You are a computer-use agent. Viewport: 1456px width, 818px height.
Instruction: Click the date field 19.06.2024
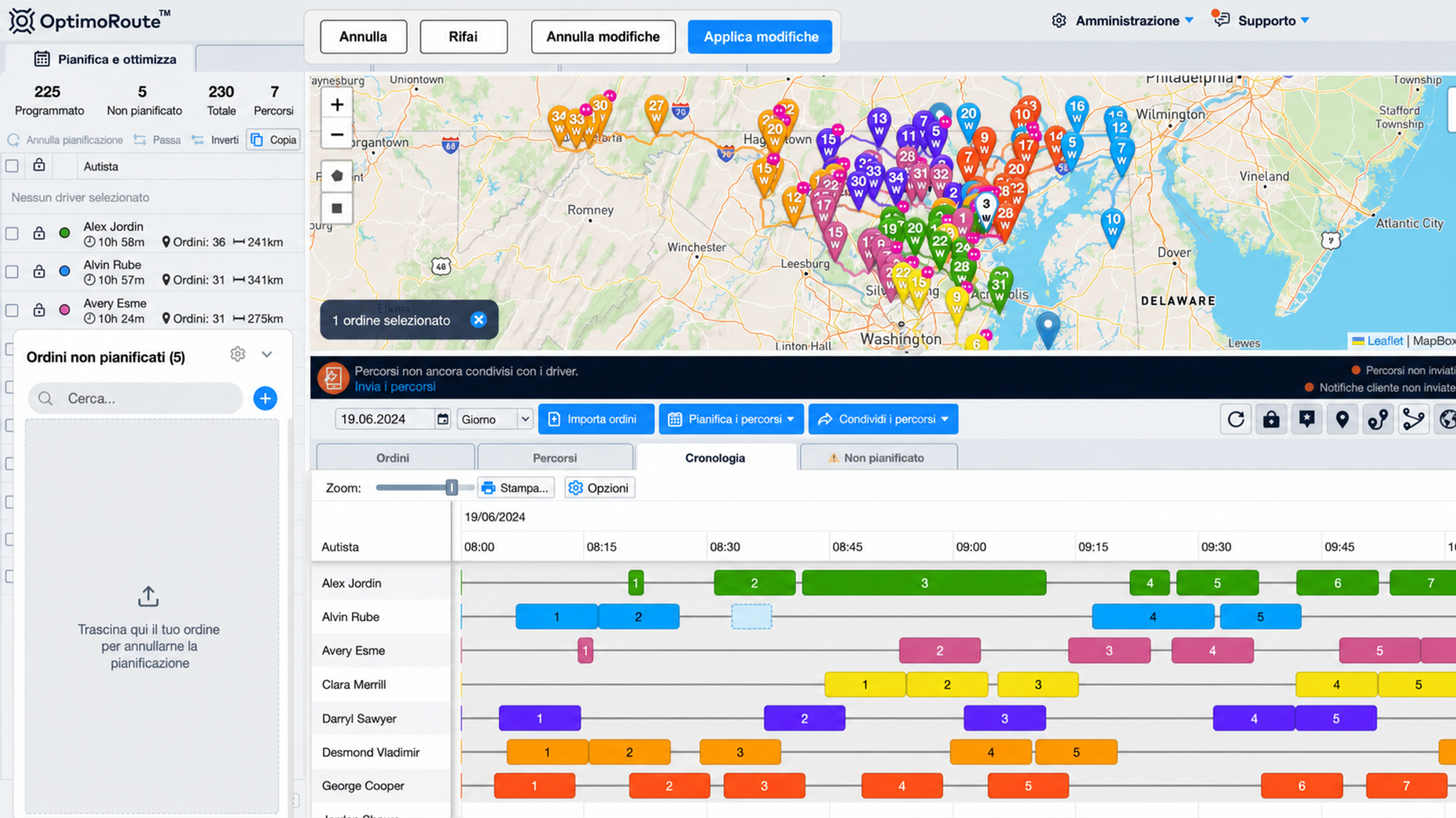pos(384,420)
